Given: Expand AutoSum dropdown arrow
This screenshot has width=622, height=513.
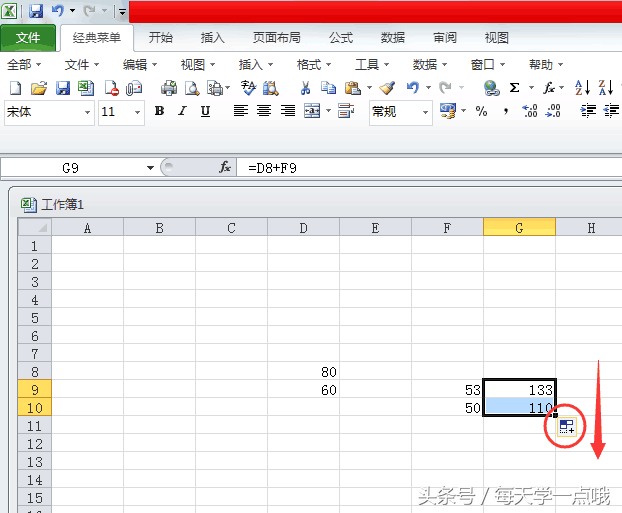Looking at the screenshot, I should tap(531, 88).
